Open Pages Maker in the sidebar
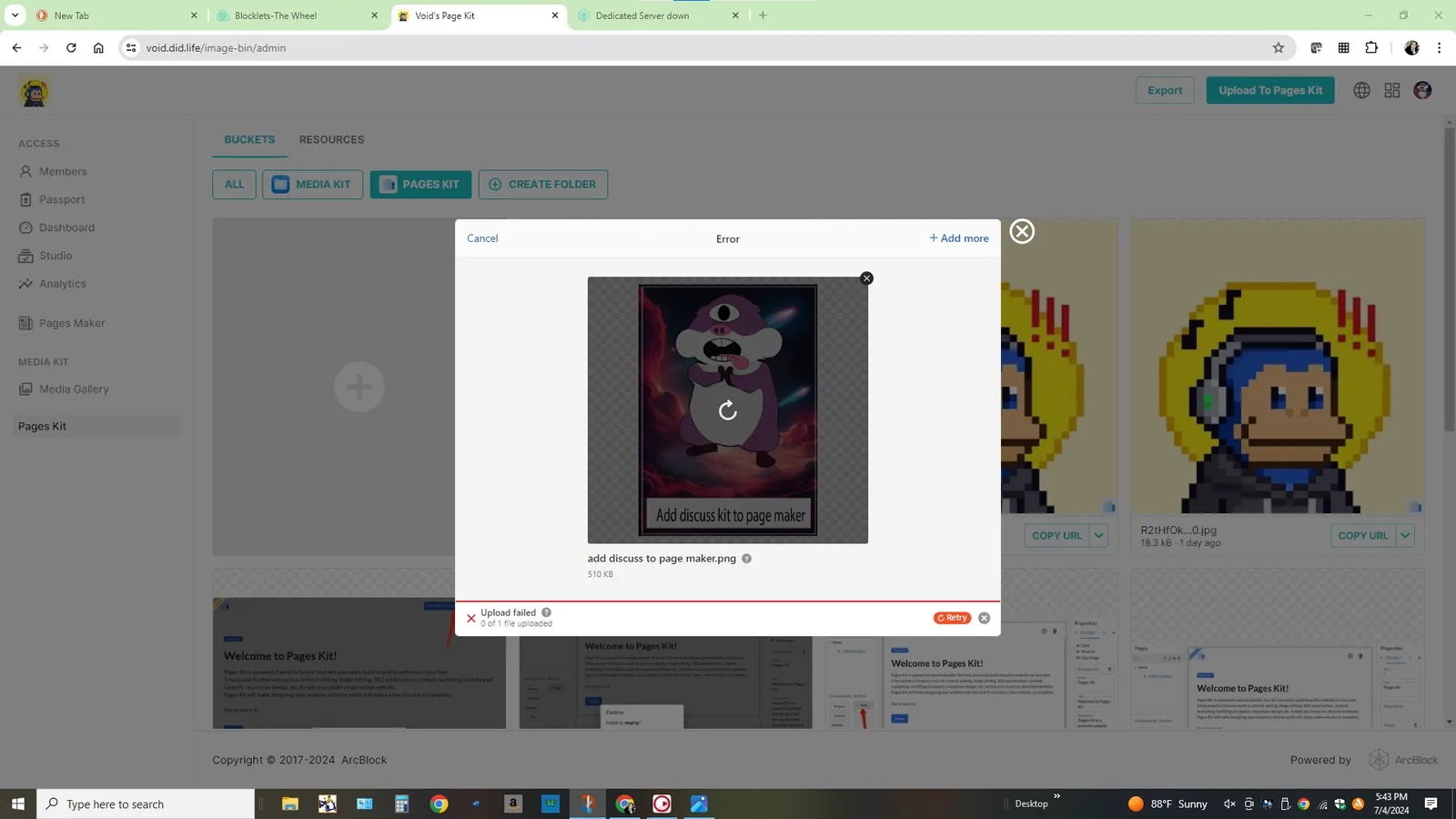Screen dimensions: 1456x819 (x=72, y=323)
